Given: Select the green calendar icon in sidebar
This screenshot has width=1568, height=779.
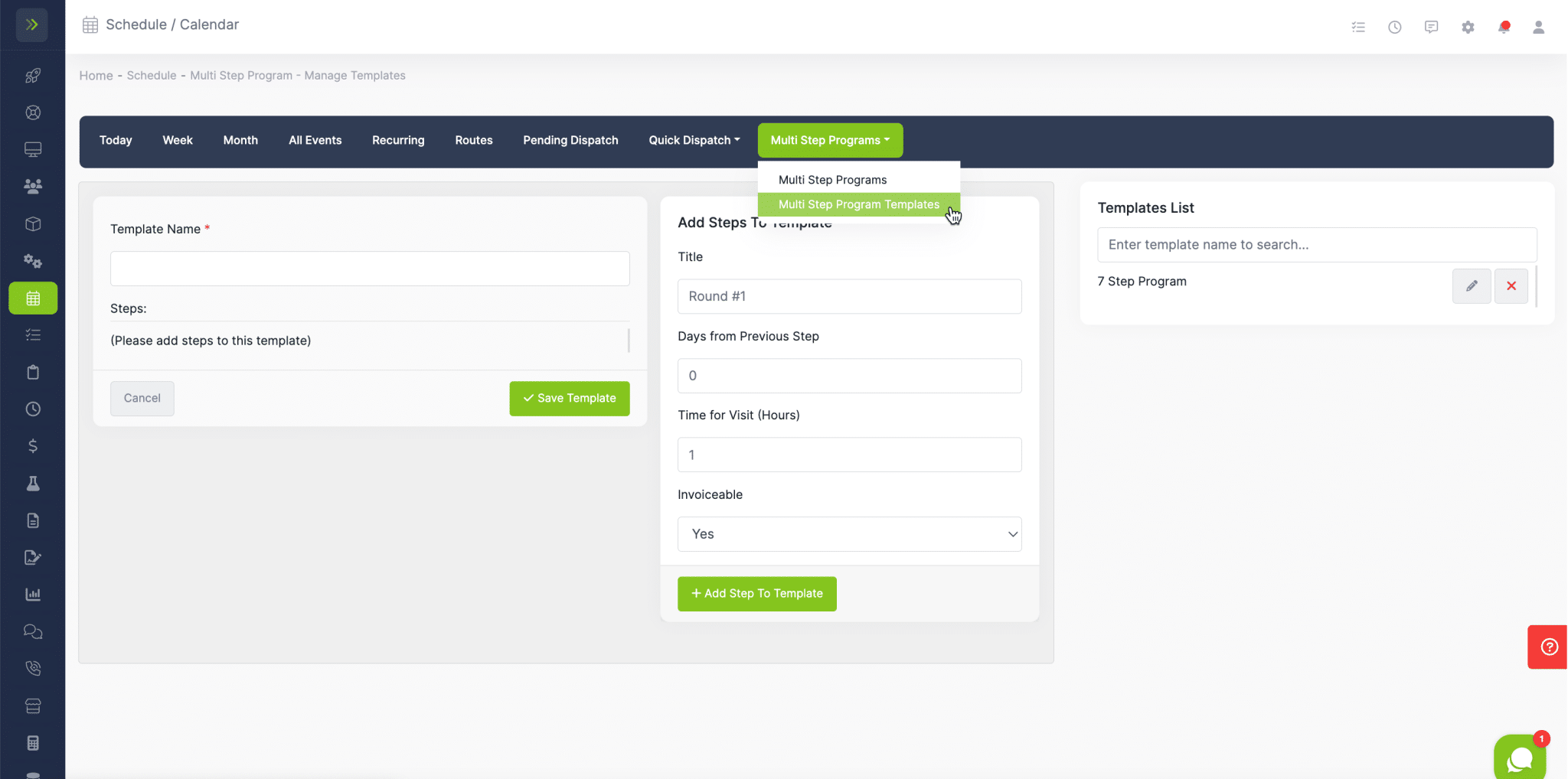Looking at the screenshot, I should 33,298.
